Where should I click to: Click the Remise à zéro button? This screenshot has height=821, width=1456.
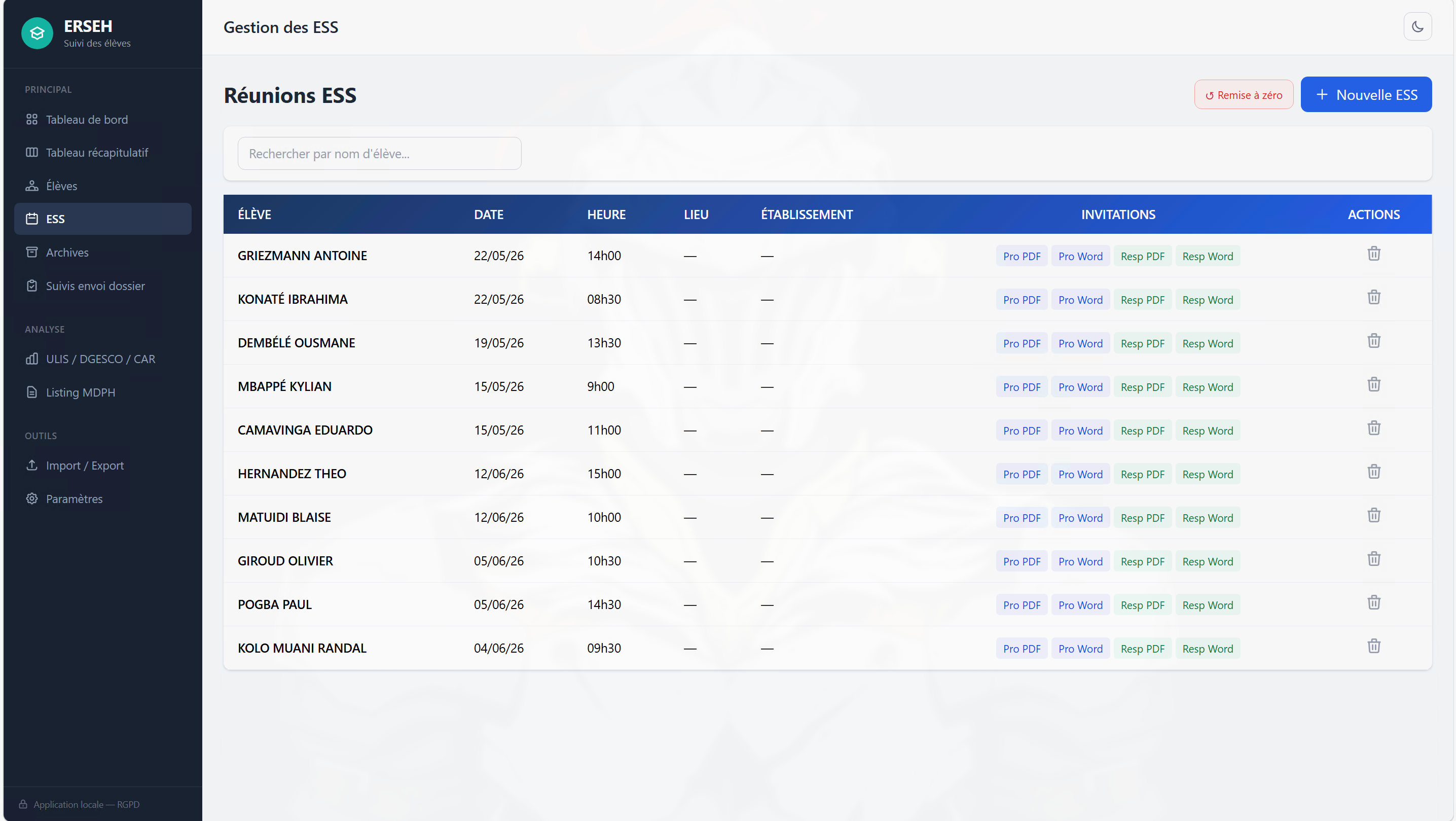[1244, 94]
